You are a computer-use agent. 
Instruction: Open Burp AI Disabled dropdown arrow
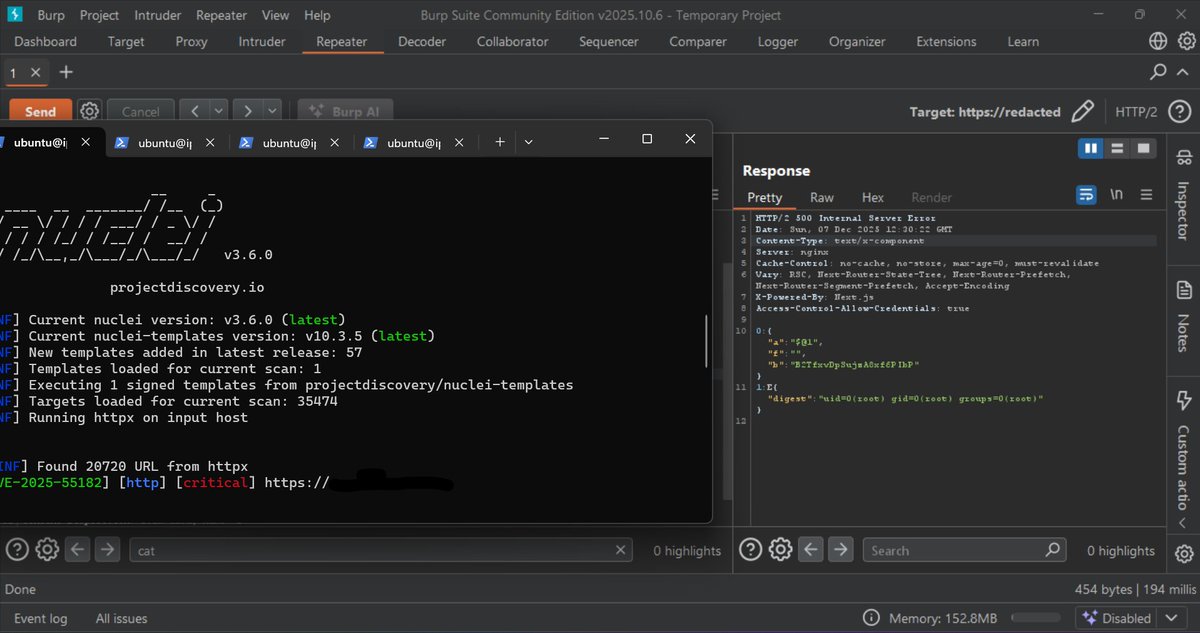pos(1171,618)
